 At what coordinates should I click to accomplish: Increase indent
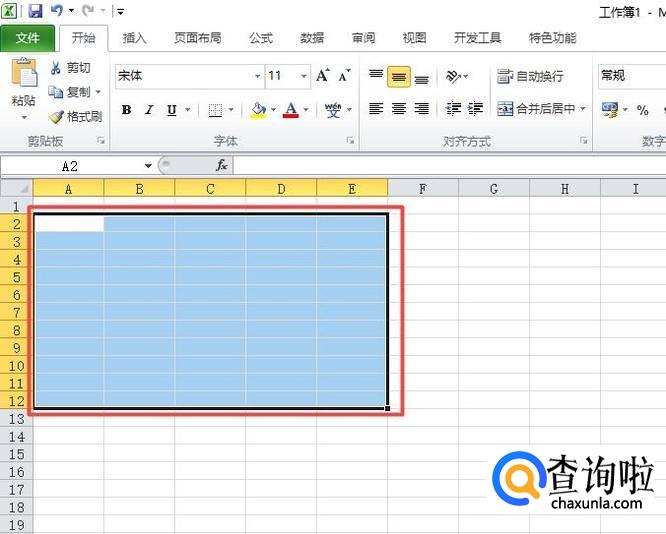[x=475, y=109]
